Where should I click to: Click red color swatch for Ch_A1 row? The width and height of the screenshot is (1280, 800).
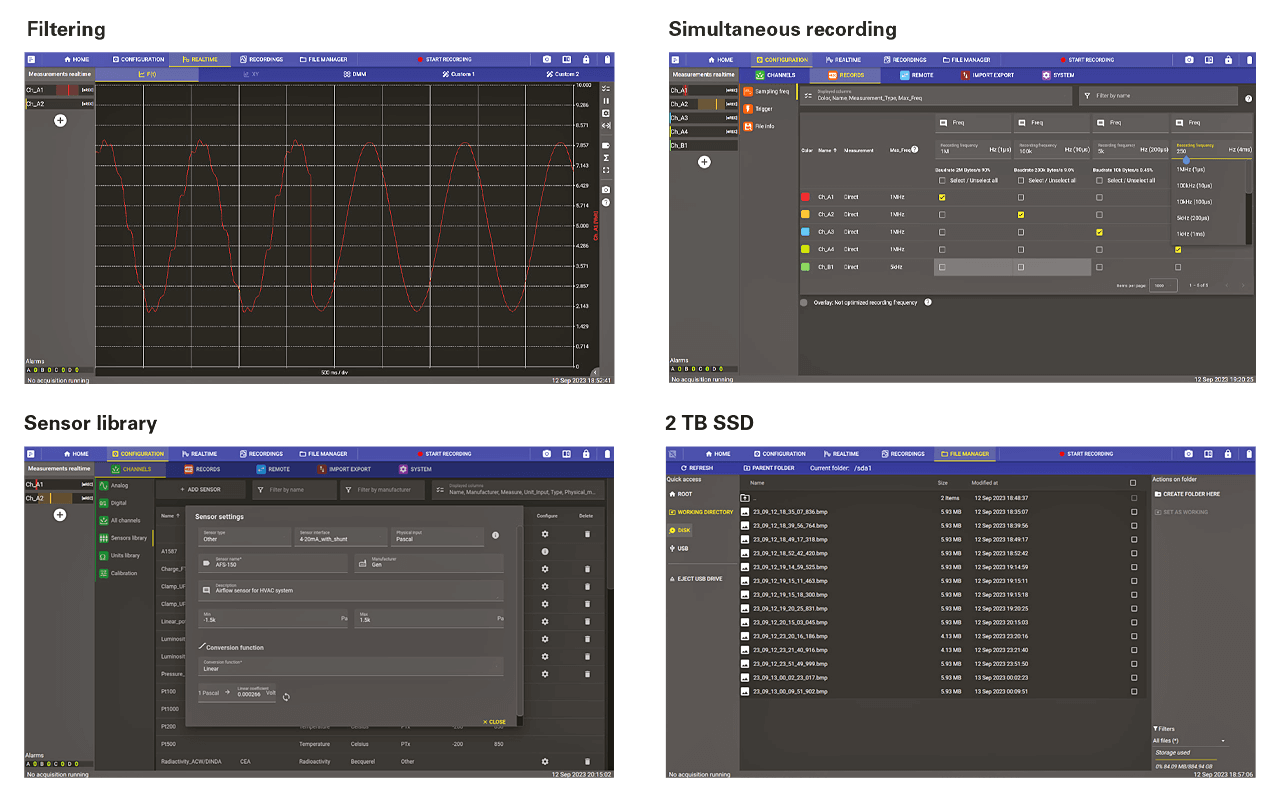click(806, 198)
